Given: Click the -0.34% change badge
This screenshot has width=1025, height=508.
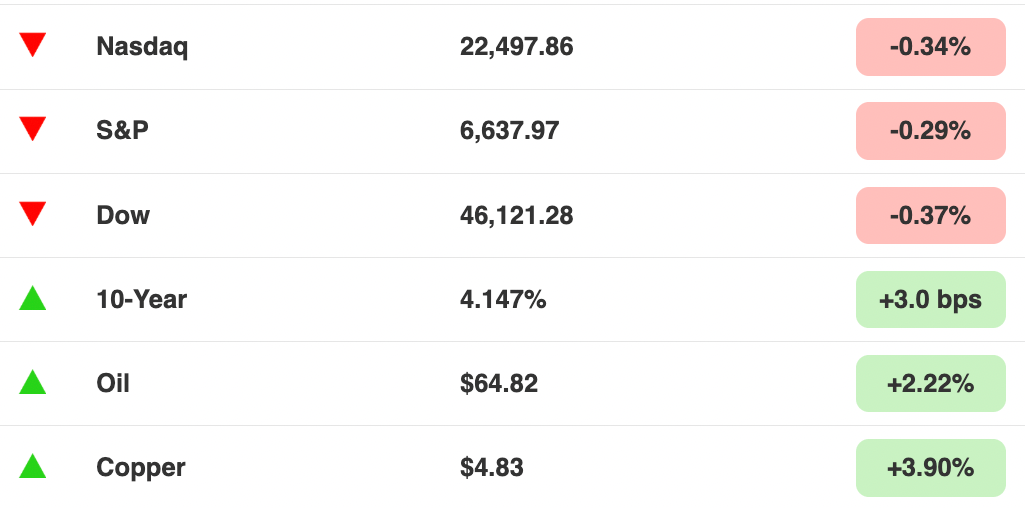Looking at the screenshot, I should [x=930, y=47].
